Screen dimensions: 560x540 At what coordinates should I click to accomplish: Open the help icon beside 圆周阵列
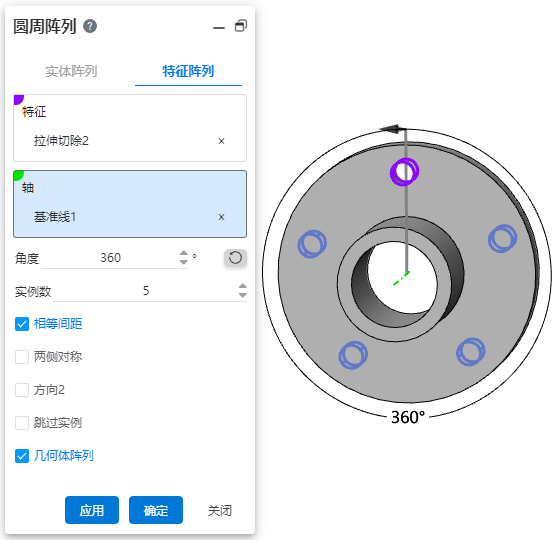pos(90,26)
